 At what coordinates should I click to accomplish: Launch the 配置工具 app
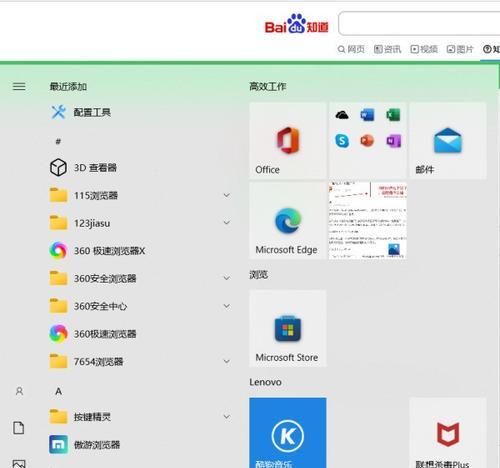pyautogui.click(x=81, y=112)
